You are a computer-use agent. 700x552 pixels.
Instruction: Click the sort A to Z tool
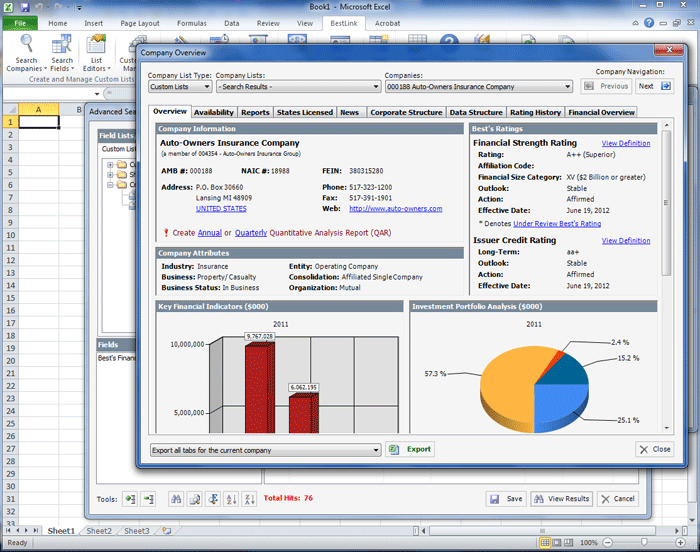(231, 498)
